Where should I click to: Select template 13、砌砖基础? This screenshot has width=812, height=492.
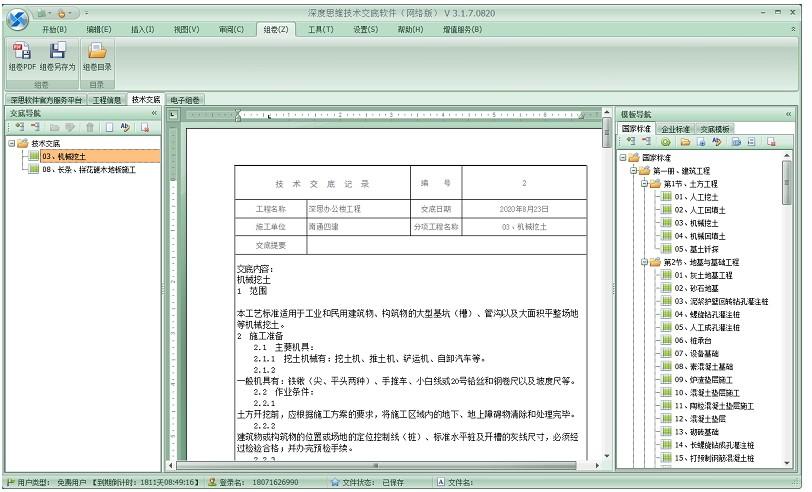tap(696, 431)
